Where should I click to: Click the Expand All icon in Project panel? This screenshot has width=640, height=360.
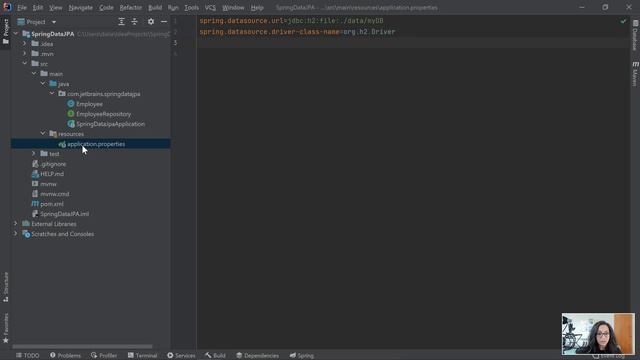pos(121,22)
